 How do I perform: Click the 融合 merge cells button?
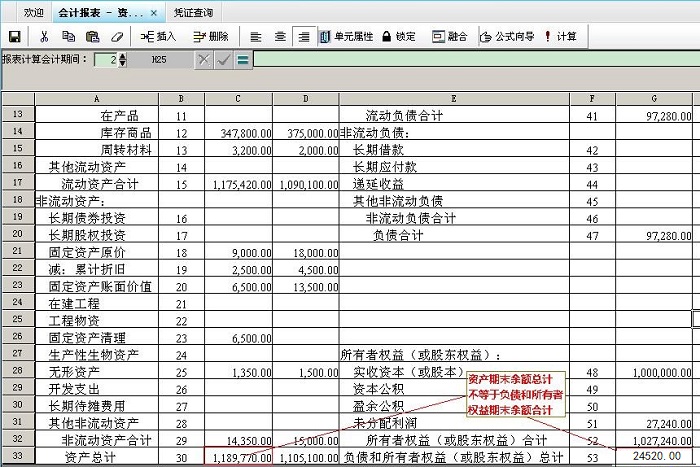(x=450, y=37)
